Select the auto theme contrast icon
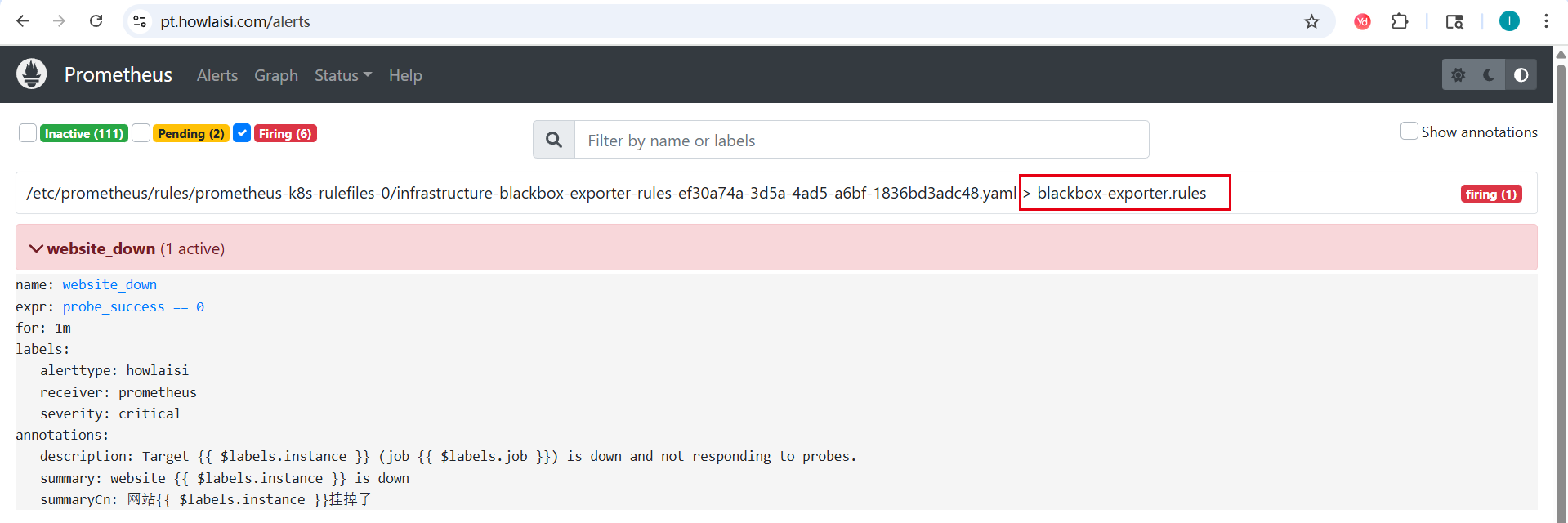The width and height of the screenshot is (1568, 523). [1521, 75]
